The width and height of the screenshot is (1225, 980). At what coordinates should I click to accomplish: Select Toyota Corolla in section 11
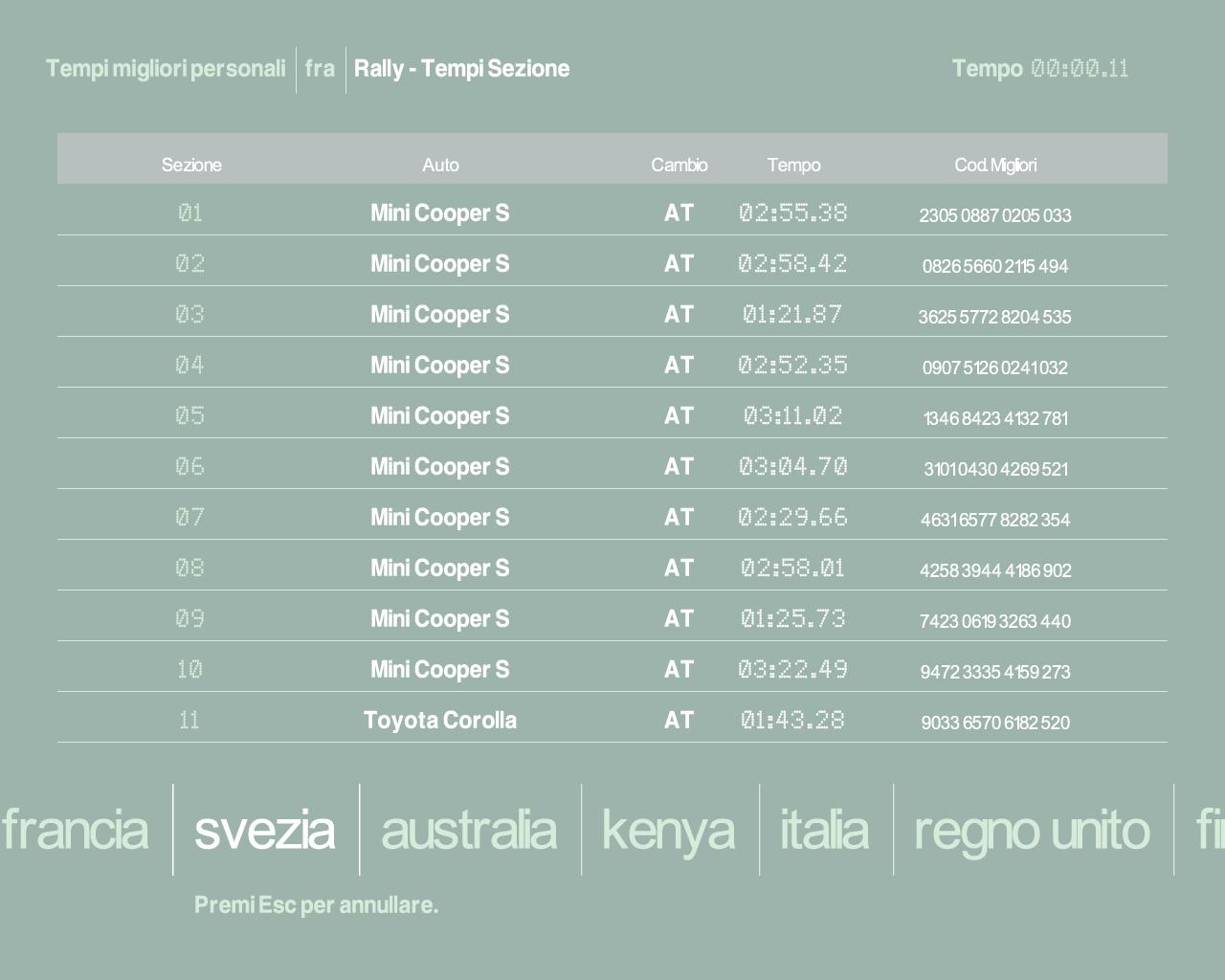(440, 720)
